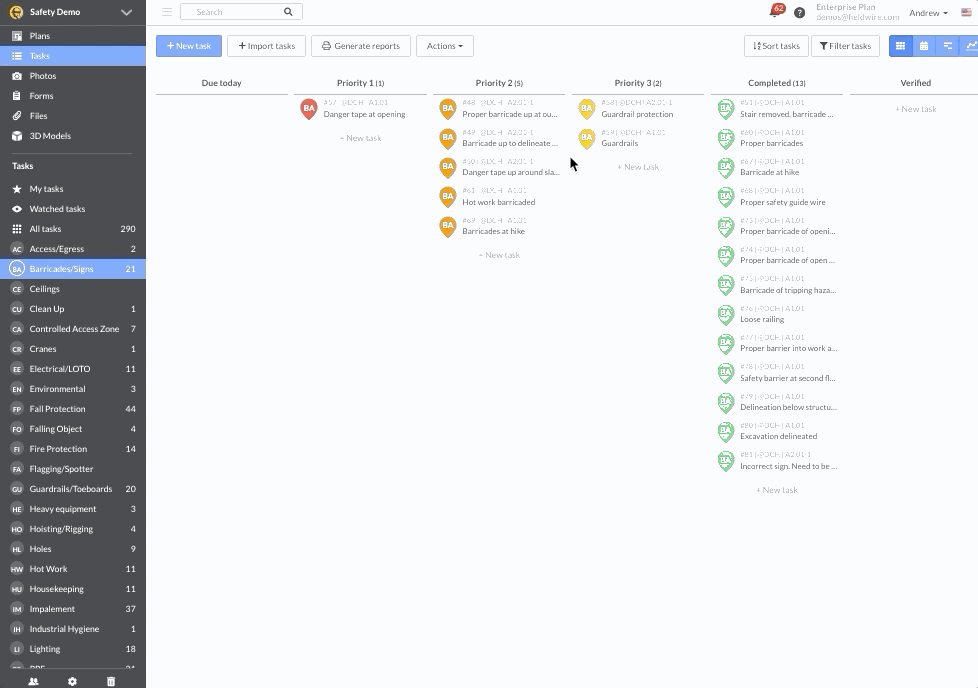Select Fall Protection category
Screen dimensions: 978x688
click(57, 409)
